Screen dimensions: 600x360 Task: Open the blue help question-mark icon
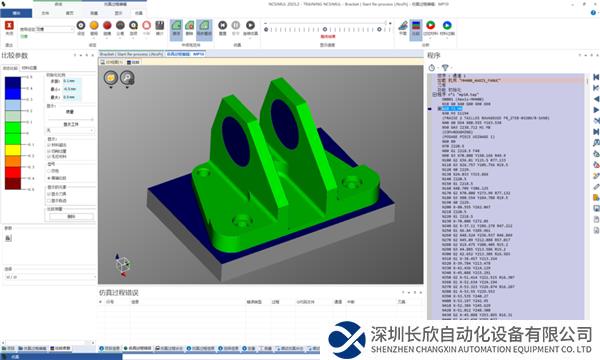point(594,13)
